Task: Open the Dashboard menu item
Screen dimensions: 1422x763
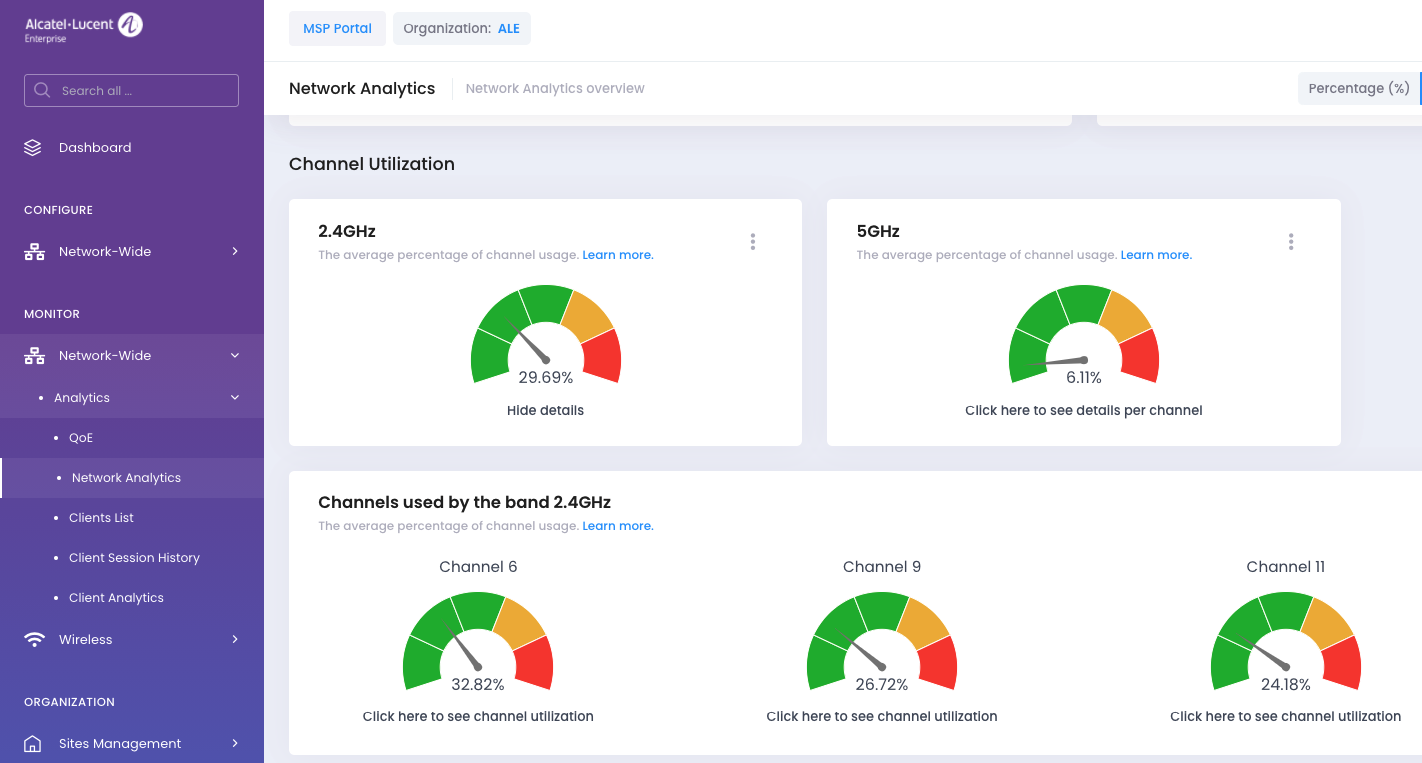Action: pos(132,148)
